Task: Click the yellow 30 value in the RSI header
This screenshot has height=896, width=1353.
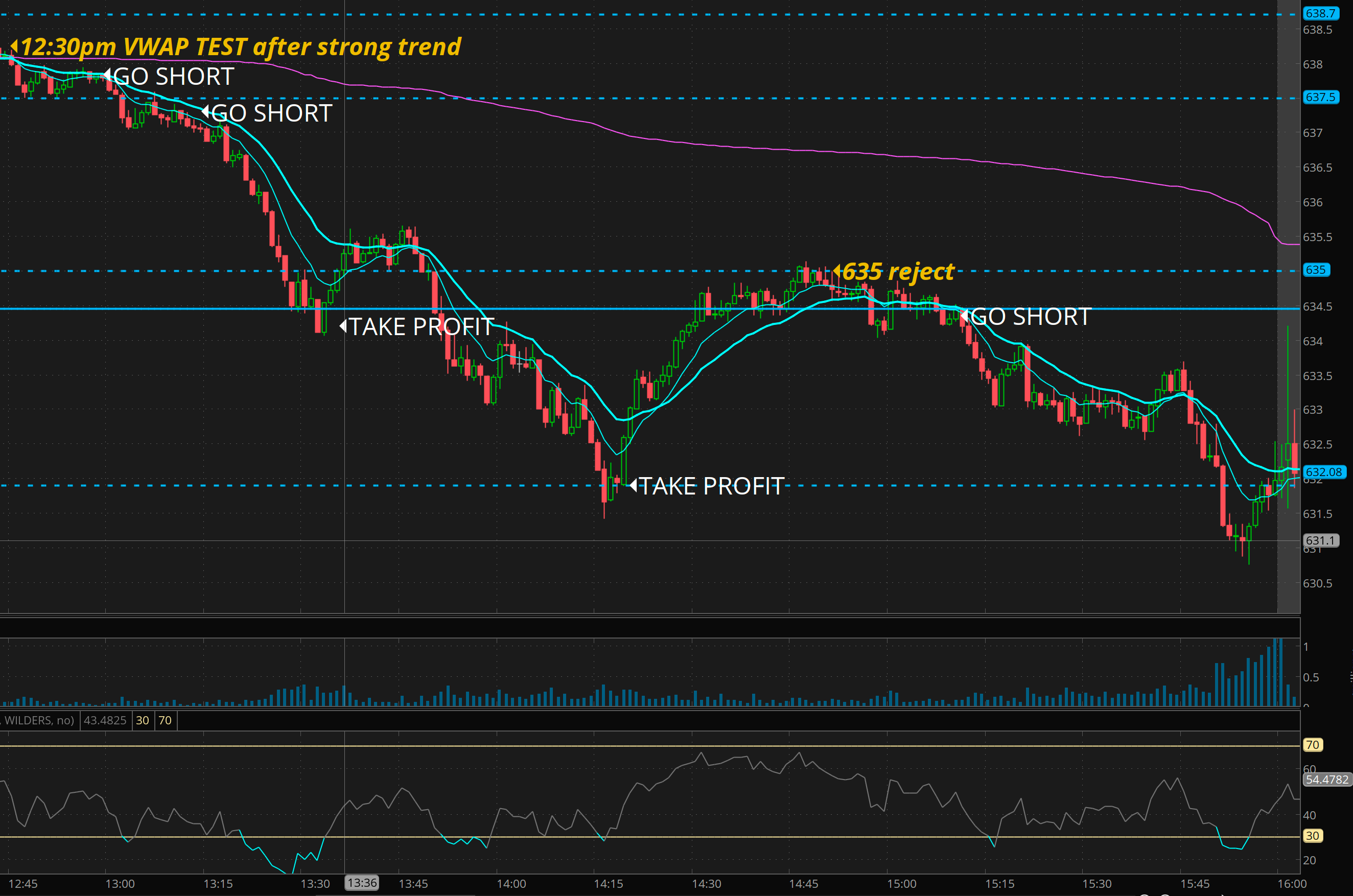Action: coord(143,721)
